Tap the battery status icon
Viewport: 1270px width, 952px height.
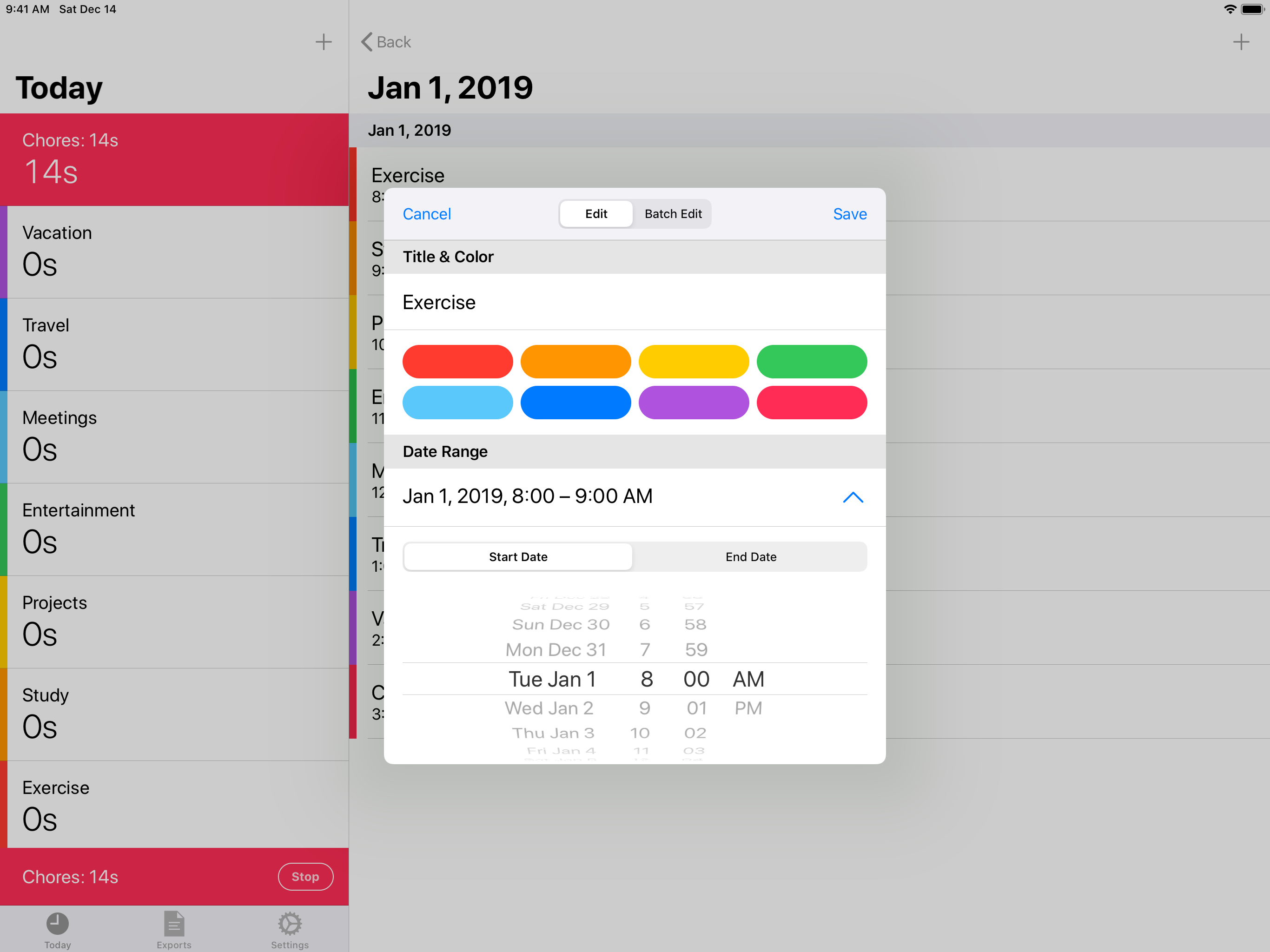(x=1251, y=9)
